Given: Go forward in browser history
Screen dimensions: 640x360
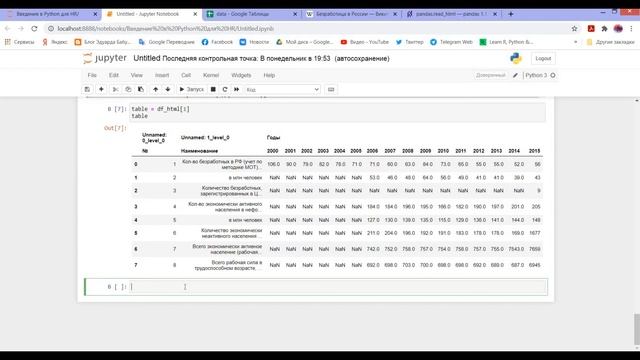Looking at the screenshot, I should (21, 29).
